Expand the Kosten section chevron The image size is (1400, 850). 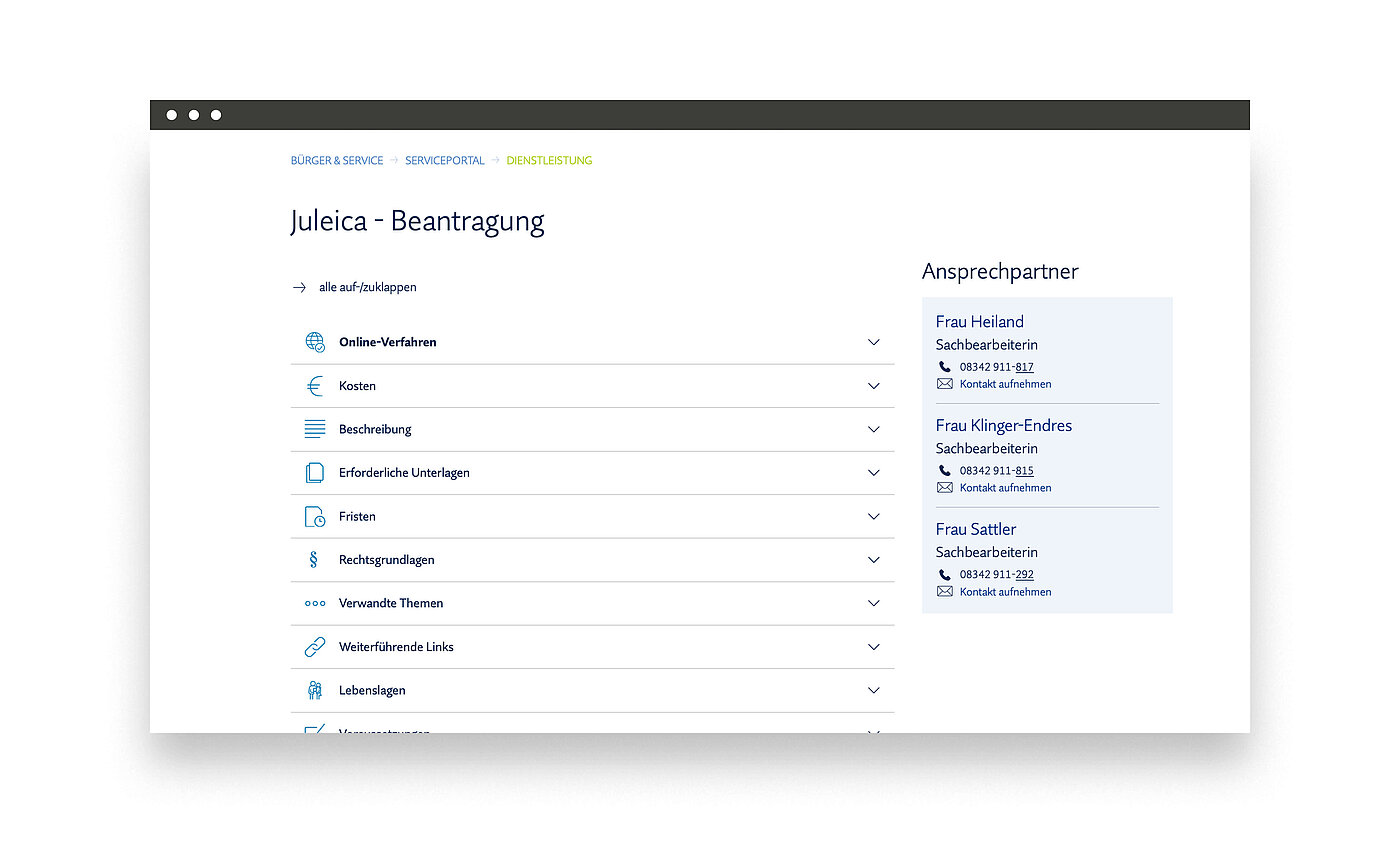(x=874, y=386)
